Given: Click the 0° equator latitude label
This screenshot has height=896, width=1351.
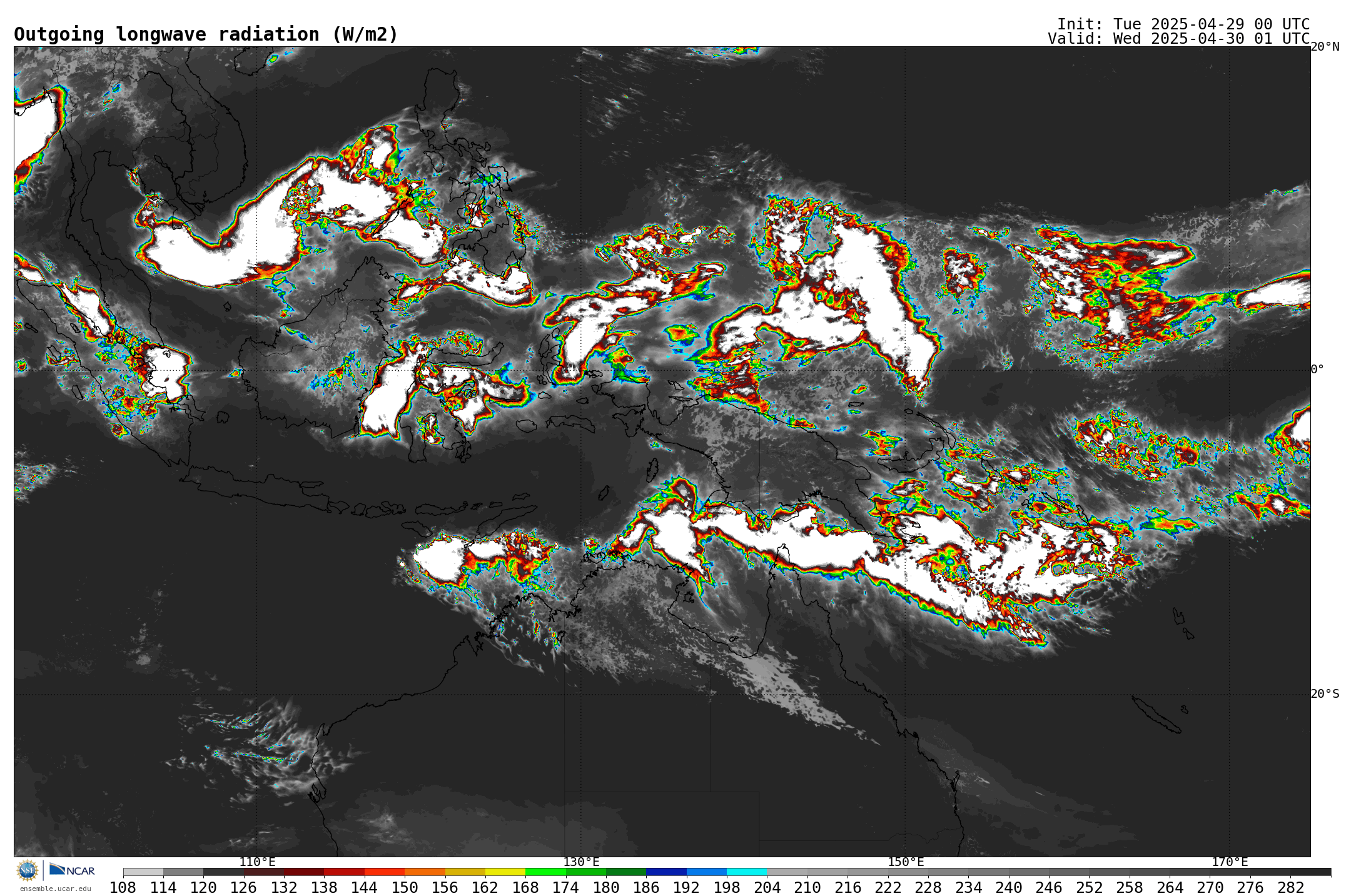Looking at the screenshot, I should 1317,370.
